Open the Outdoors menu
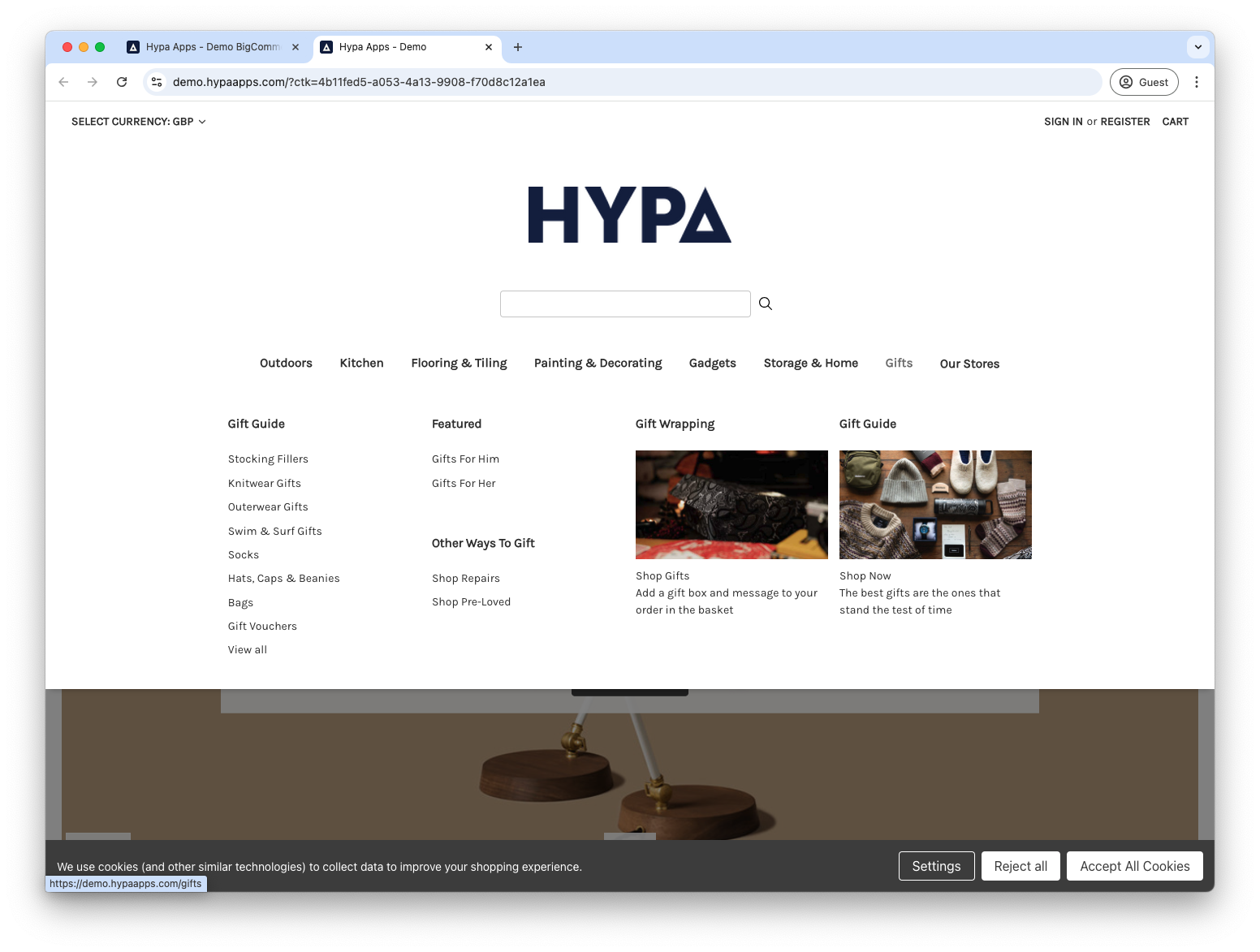Screen dimensions: 1260x952 (x=286, y=363)
